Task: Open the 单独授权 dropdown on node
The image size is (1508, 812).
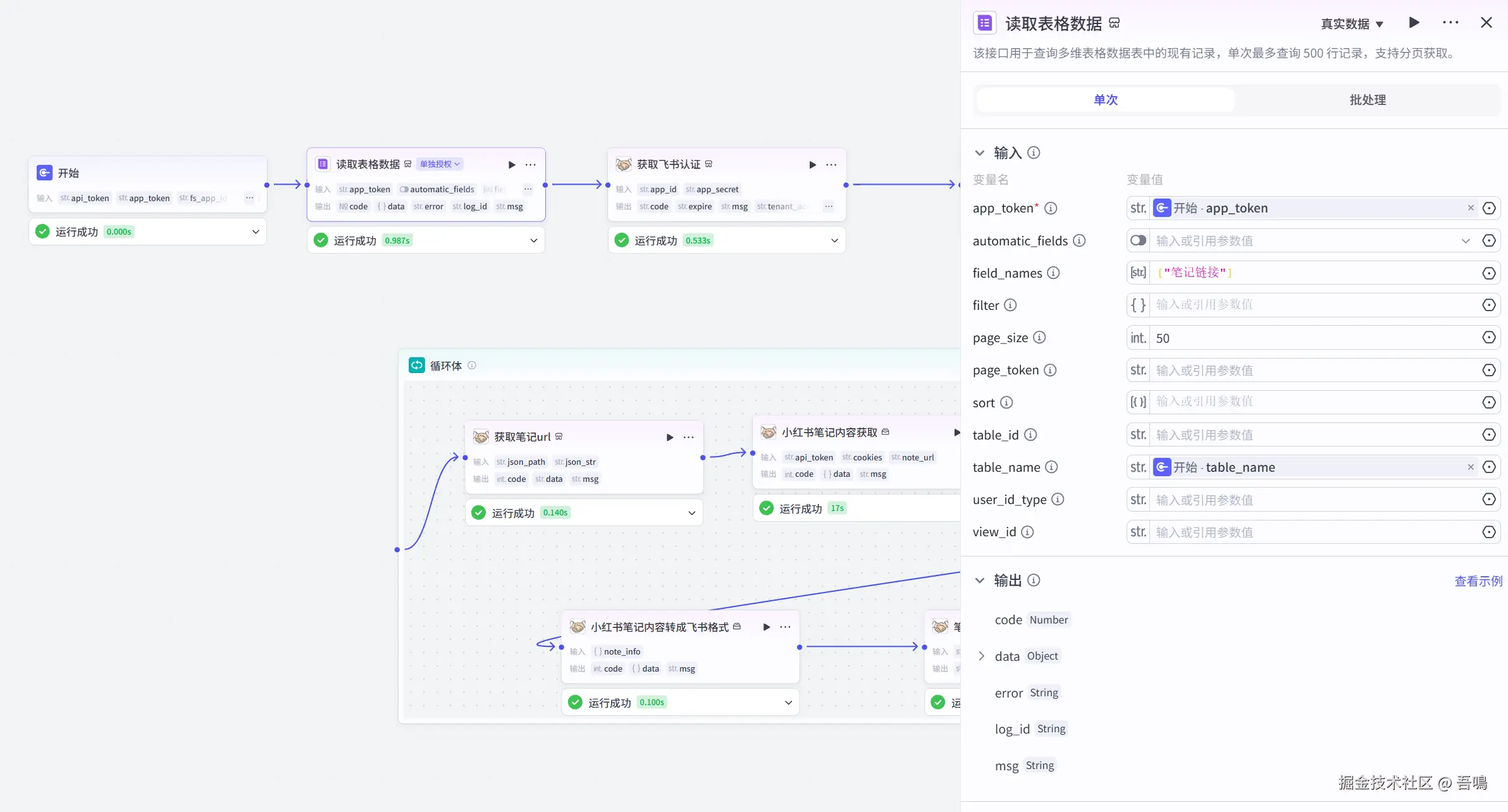Action: coord(440,164)
